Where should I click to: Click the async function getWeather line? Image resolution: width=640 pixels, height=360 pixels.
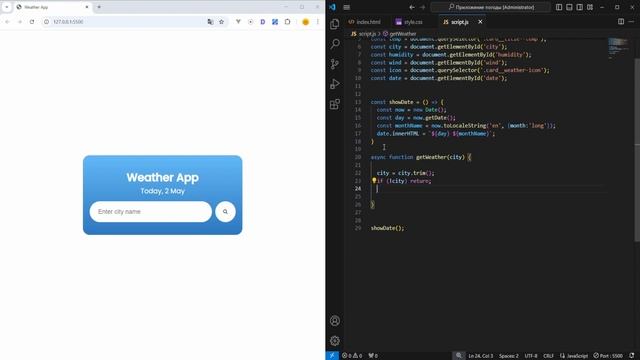[421, 157]
